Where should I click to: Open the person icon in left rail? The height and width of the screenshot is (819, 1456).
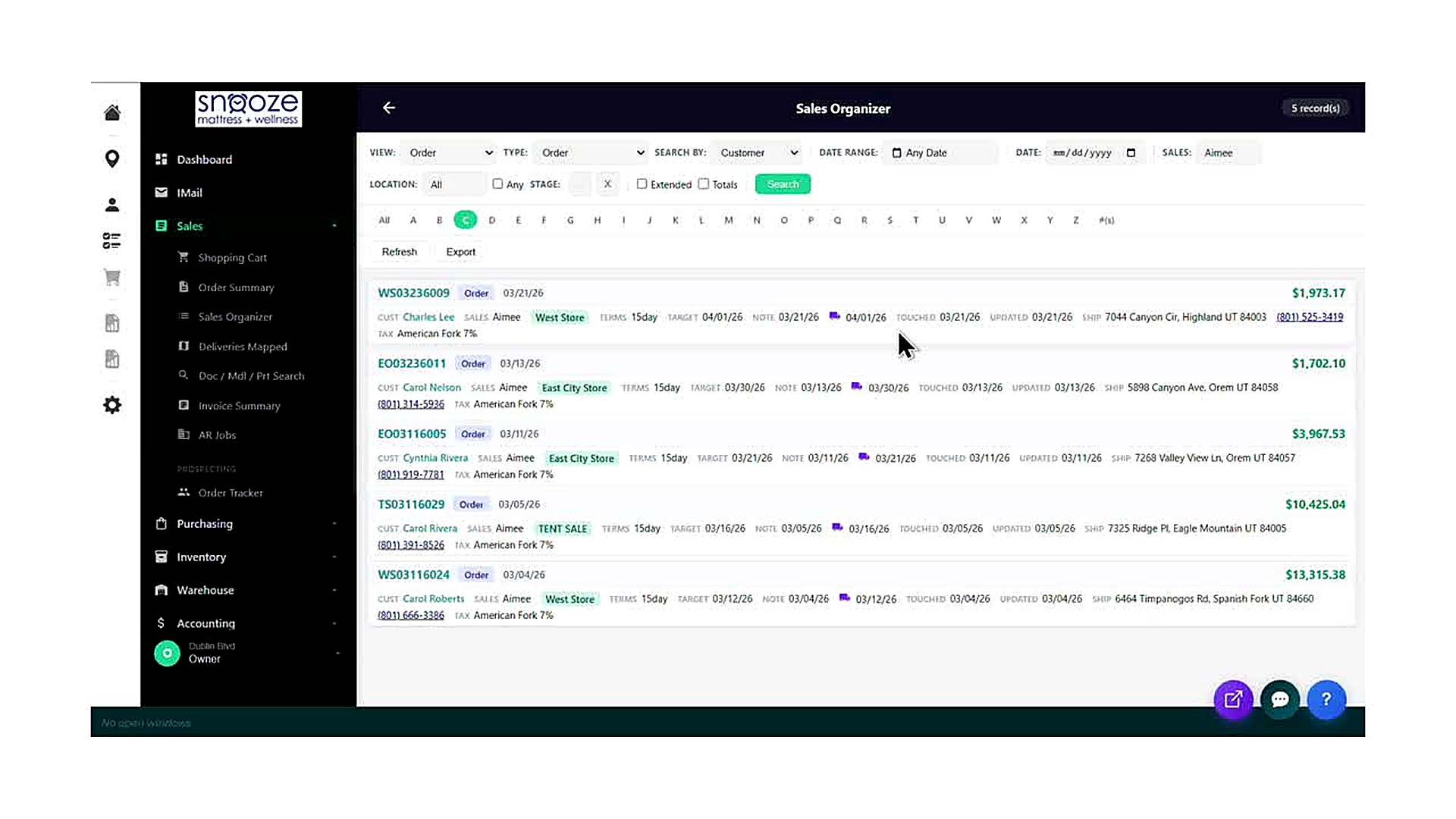coord(112,205)
